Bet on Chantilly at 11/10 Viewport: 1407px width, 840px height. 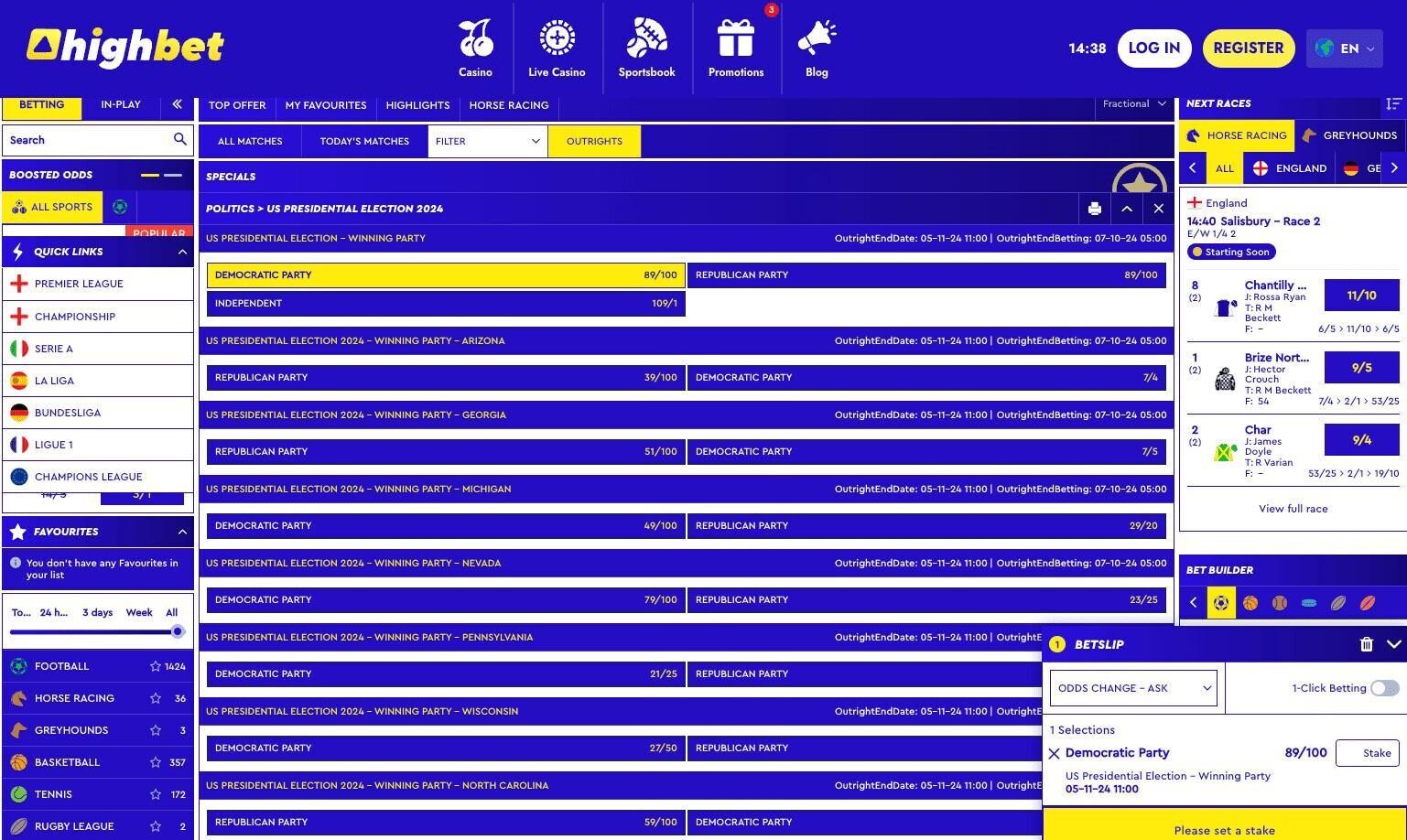(1361, 296)
